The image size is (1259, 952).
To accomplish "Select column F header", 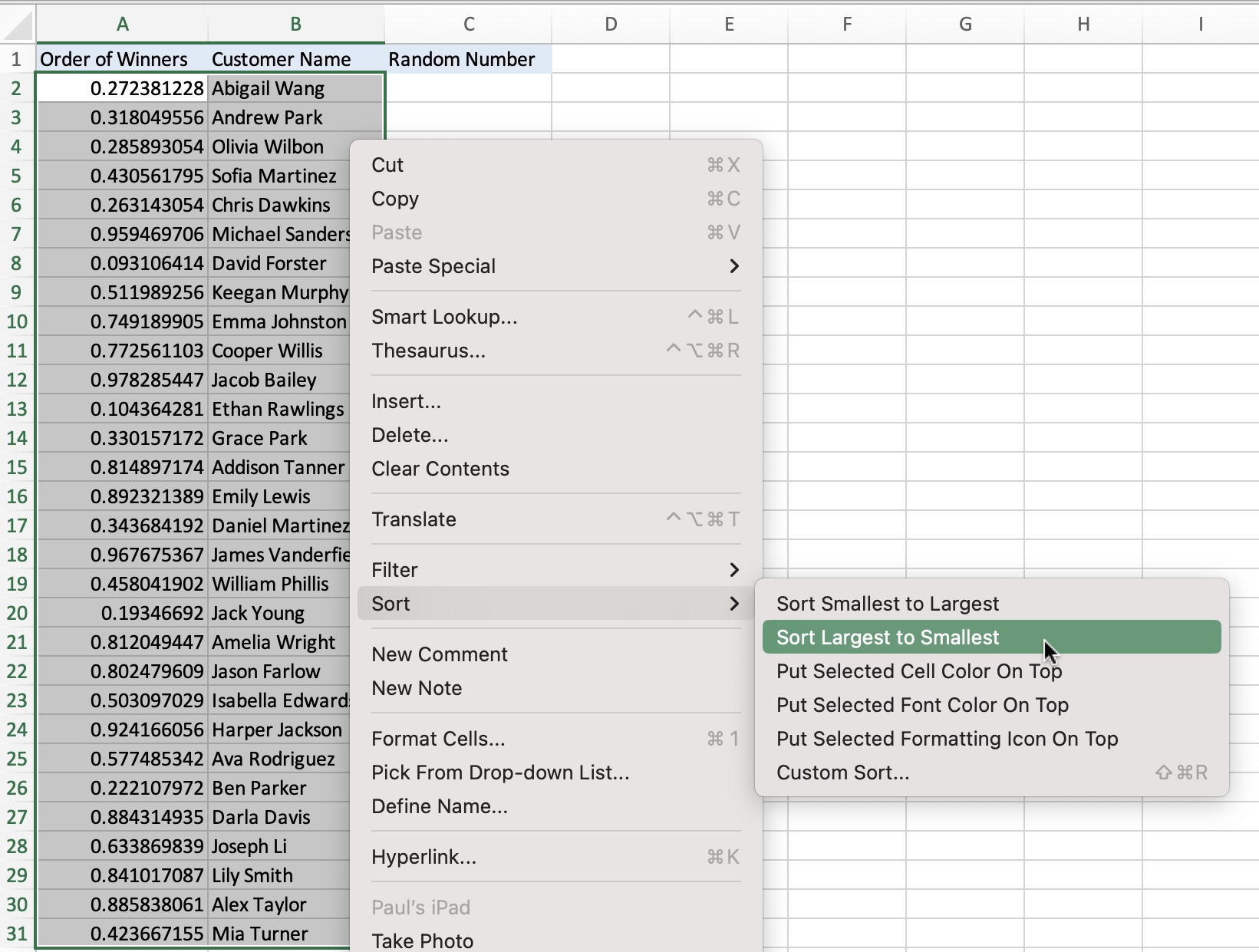I will [x=847, y=25].
